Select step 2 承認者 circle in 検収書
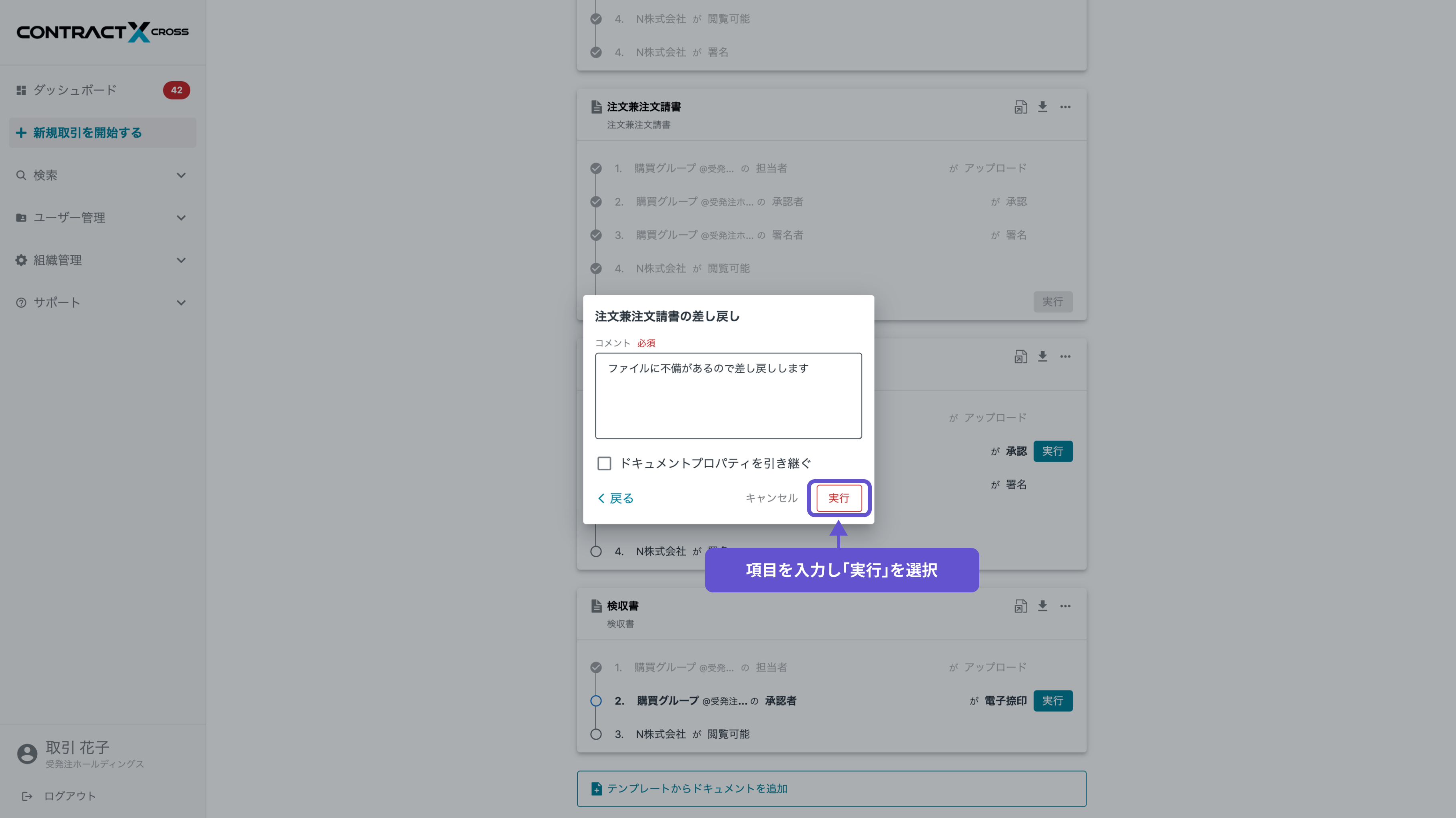 (x=596, y=701)
